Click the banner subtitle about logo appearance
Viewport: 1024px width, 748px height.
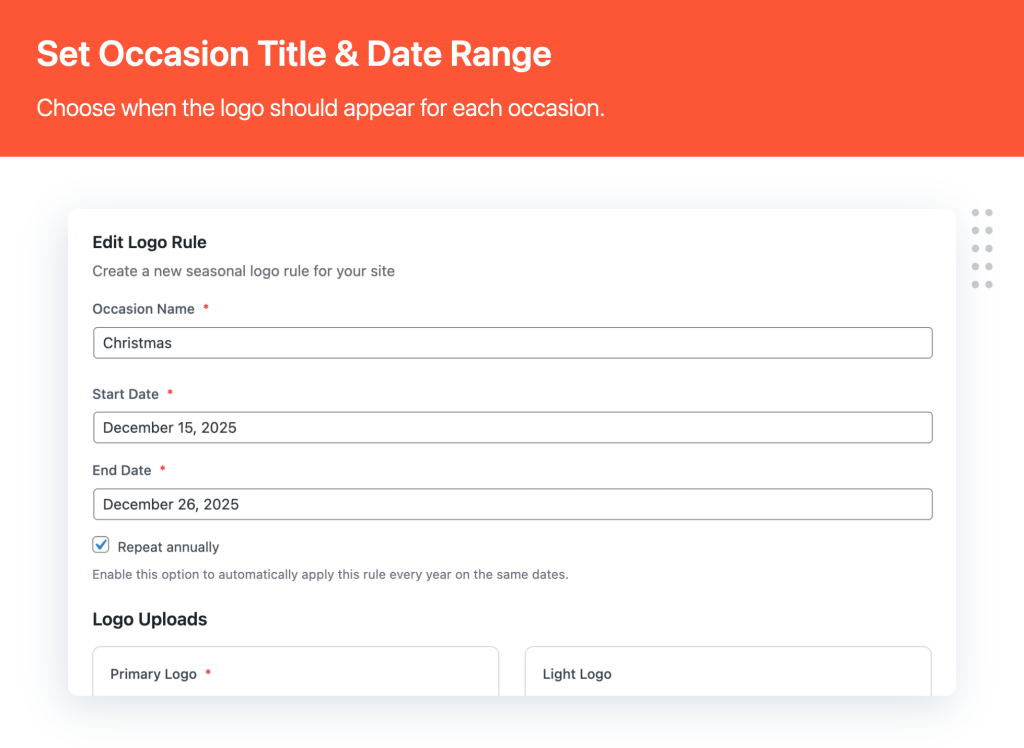coord(320,108)
